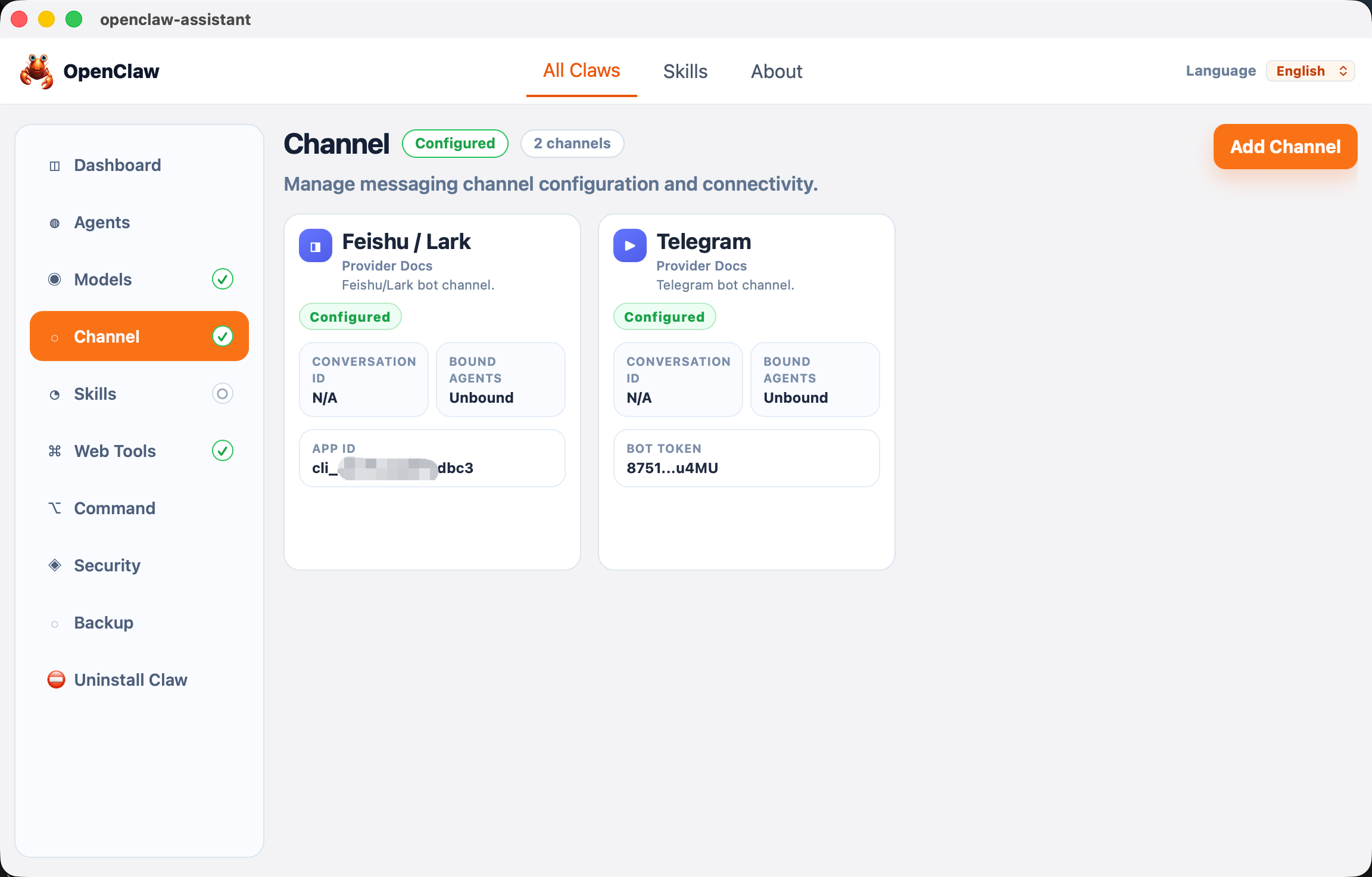This screenshot has height=877, width=1372.
Task: Click the checkmark on the Channel item
Action: [223, 336]
